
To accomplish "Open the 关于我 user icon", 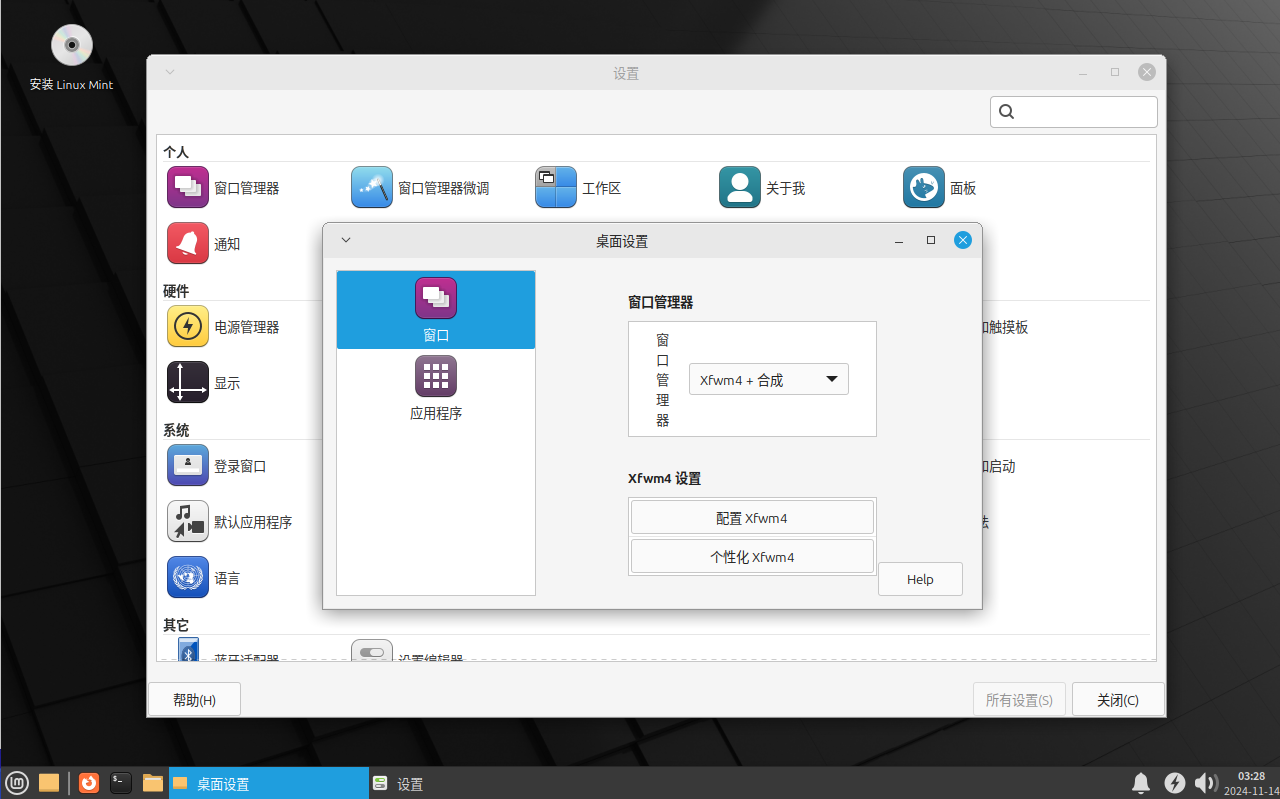I will click(740, 187).
